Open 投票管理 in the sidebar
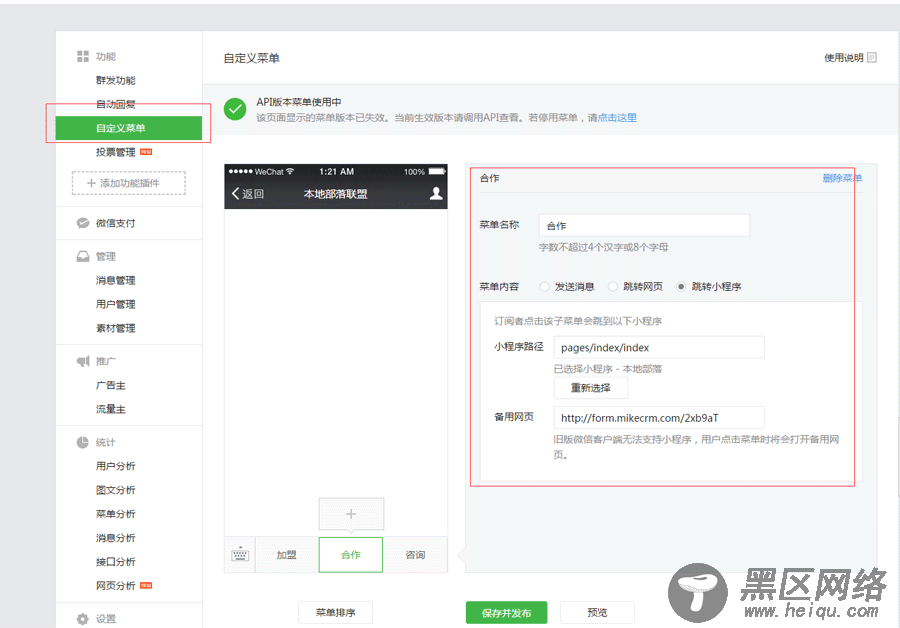900x628 pixels. click(115, 152)
